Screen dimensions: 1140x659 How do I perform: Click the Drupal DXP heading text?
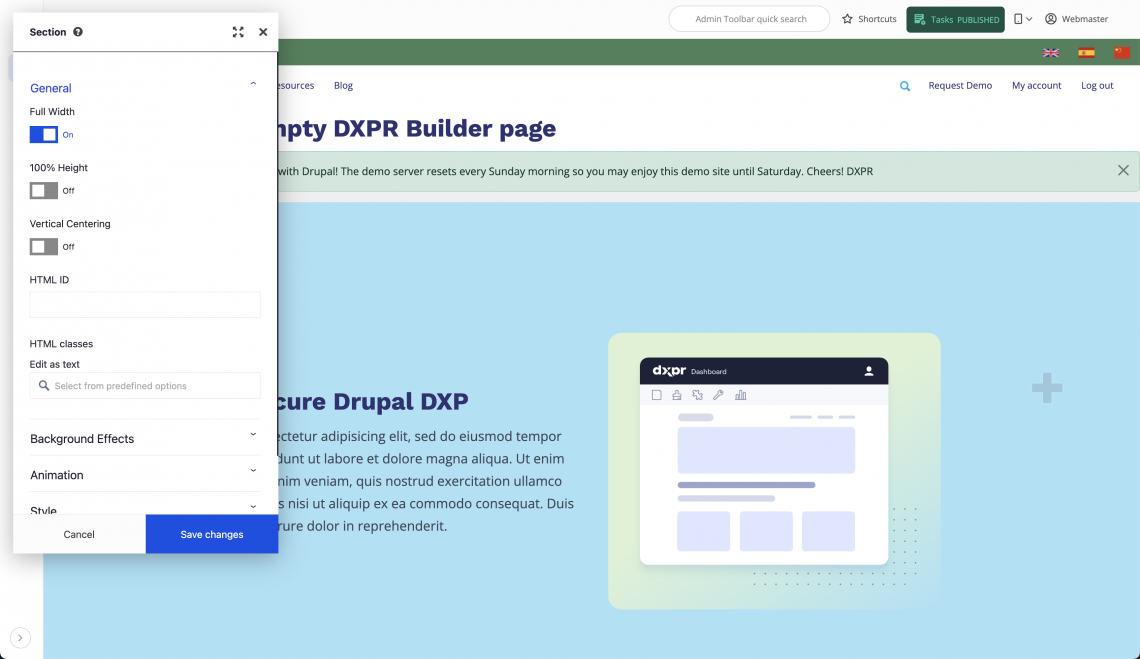coord(373,402)
